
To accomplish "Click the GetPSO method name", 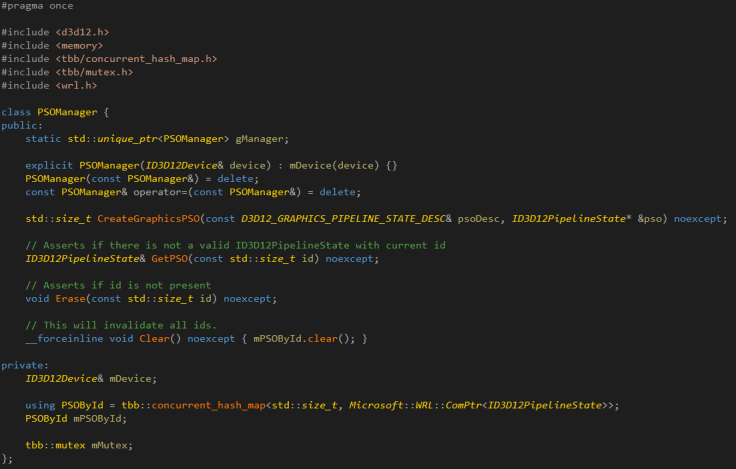I will [171, 258].
